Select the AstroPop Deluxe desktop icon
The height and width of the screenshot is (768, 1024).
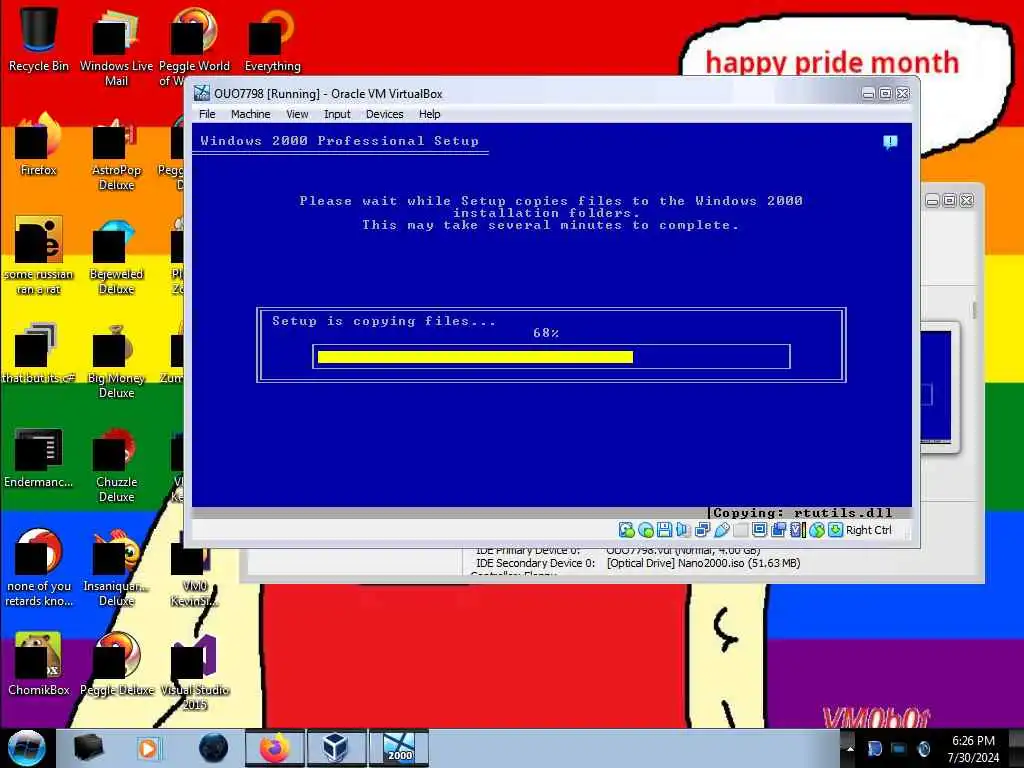(116, 152)
